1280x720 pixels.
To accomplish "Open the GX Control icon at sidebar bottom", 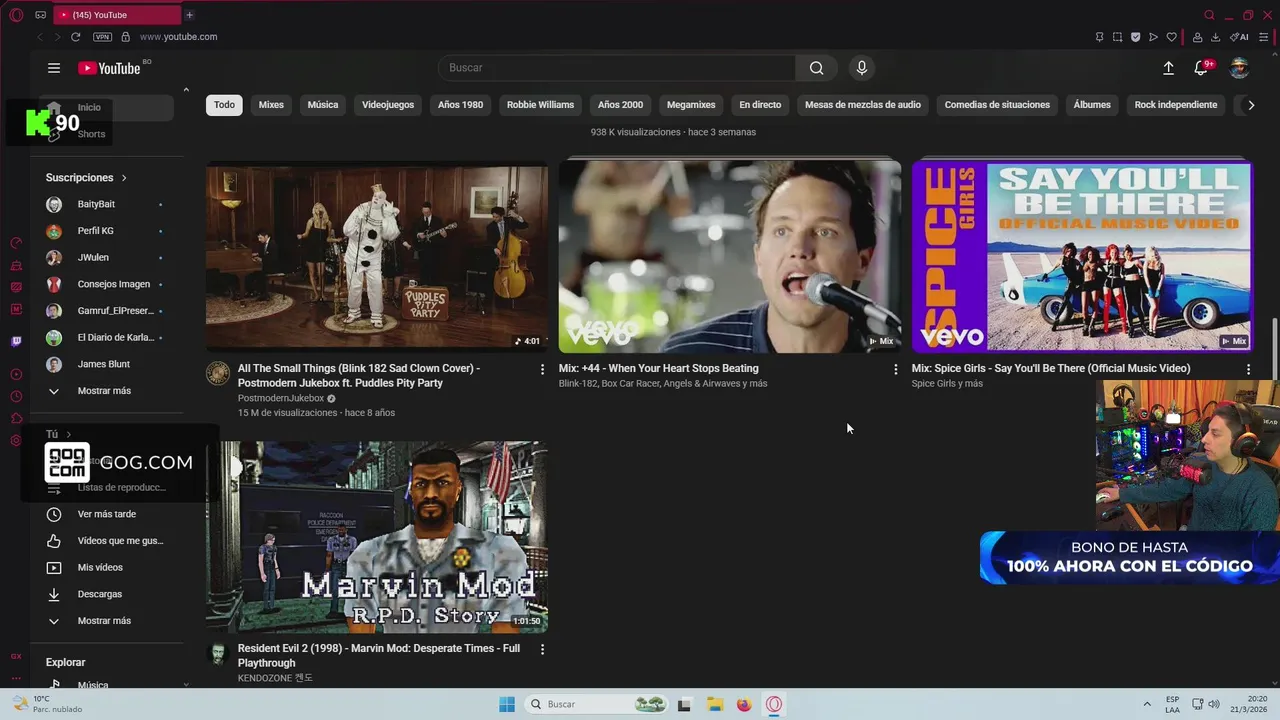I will (16, 656).
